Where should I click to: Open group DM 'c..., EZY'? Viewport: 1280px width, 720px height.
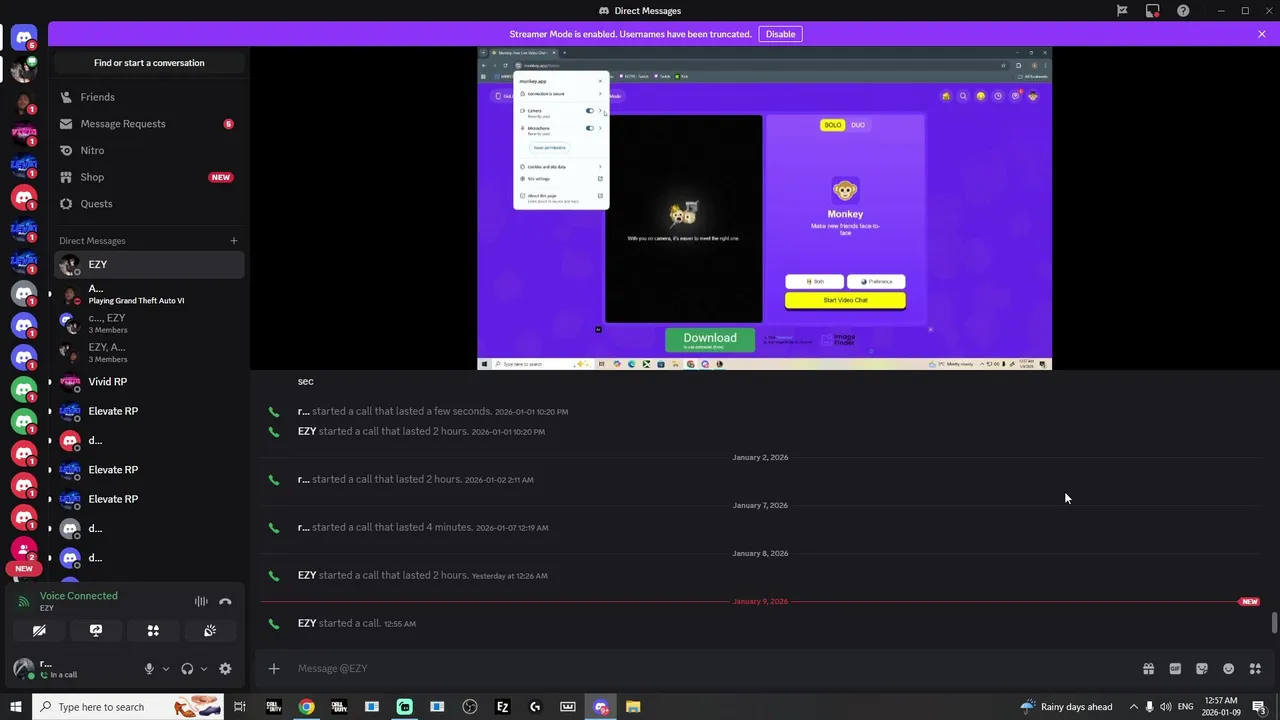(x=149, y=323)
